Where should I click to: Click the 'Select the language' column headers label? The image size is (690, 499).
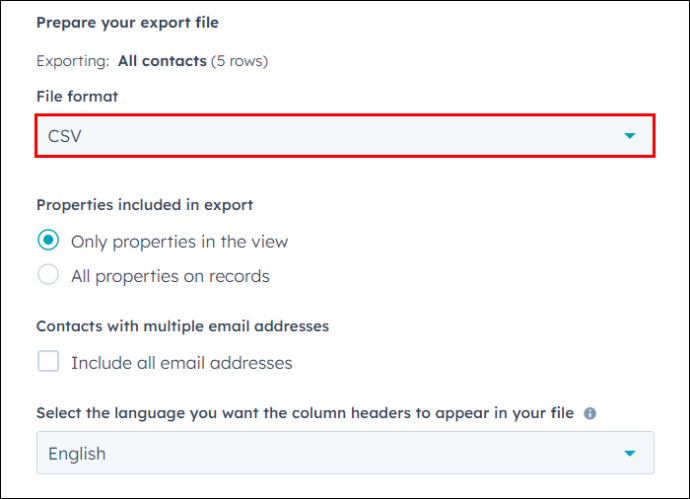pos(305,413)
